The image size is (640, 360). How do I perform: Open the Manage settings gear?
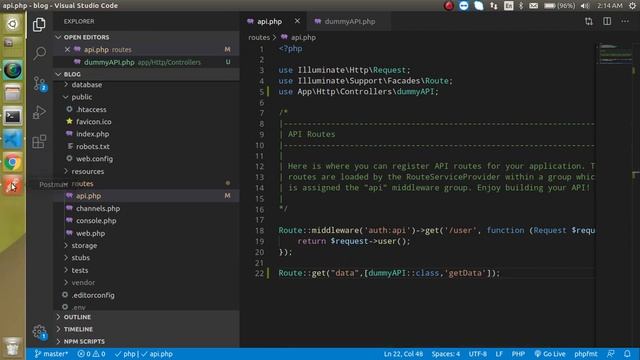(x=39, y=332)
